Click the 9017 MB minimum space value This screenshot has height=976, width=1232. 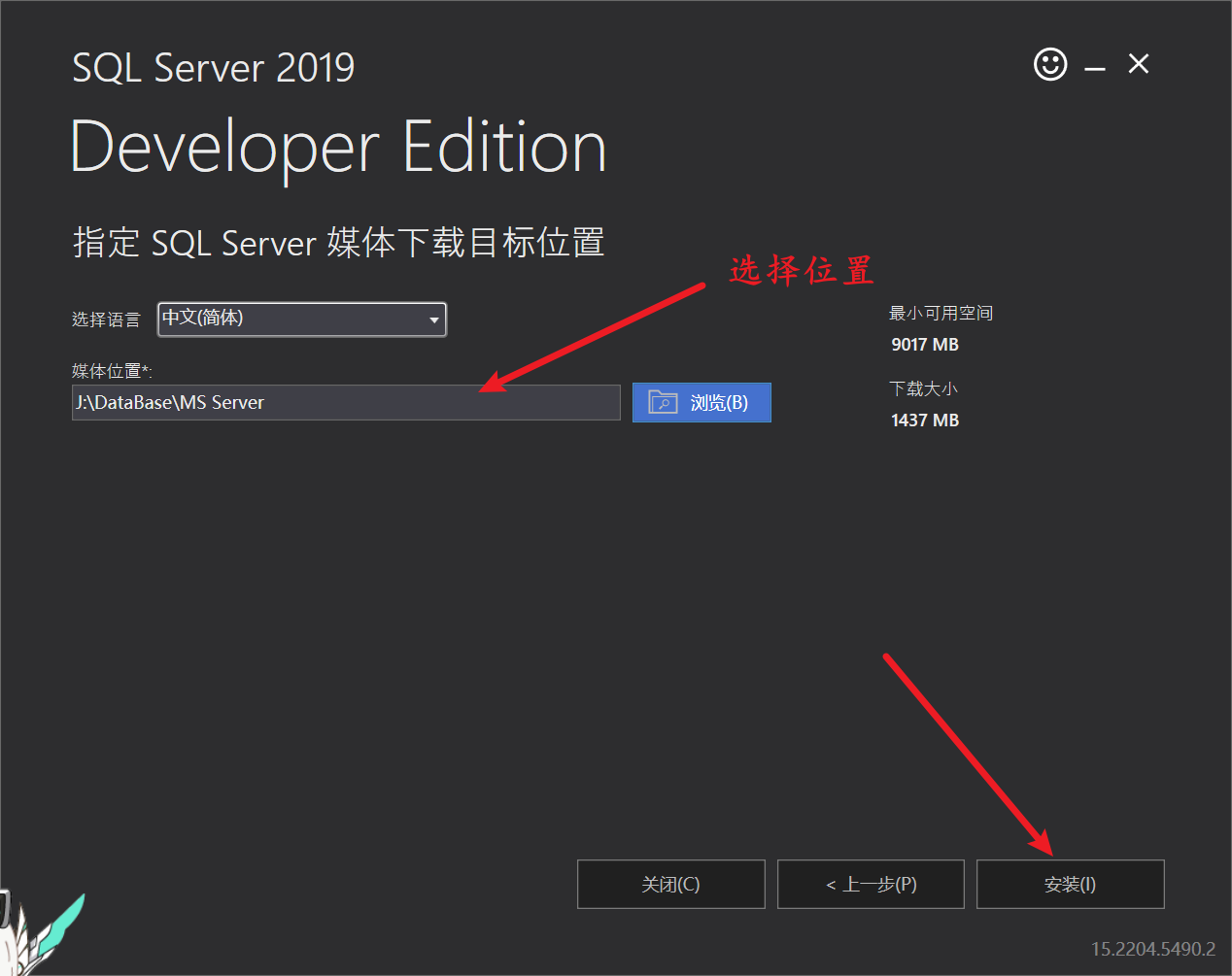click(x=925, y=345)
